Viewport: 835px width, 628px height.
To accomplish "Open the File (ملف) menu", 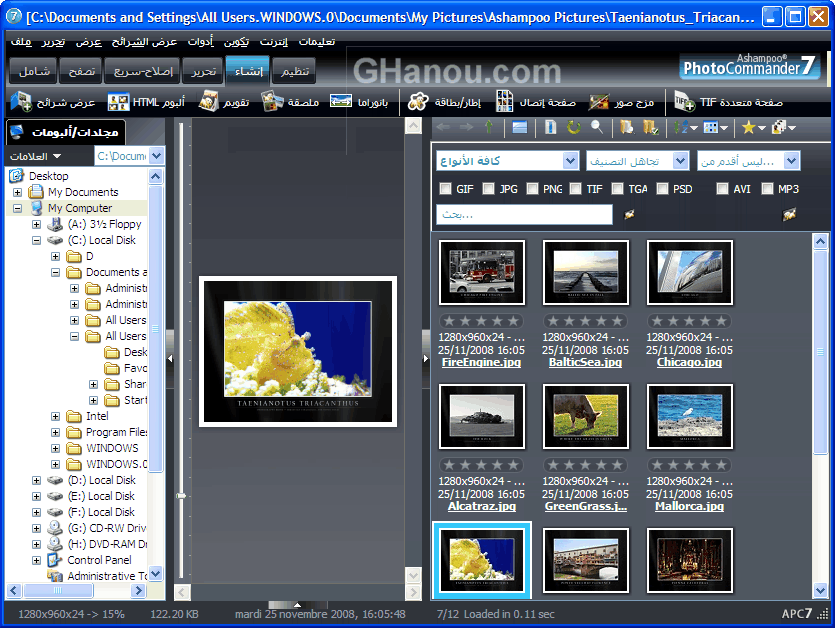I will pos(21,42).
